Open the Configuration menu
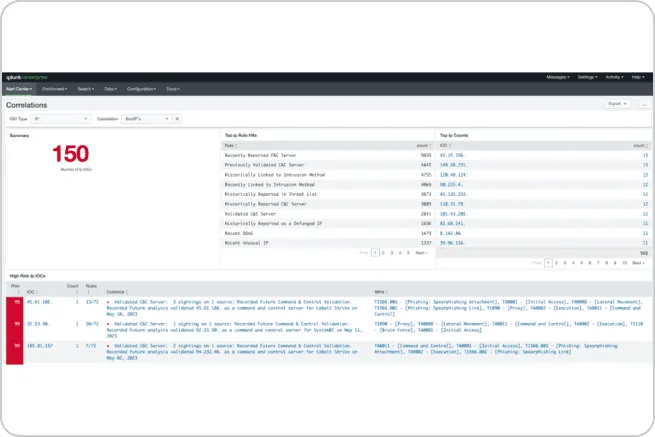This screenshot has height=437, width=655. pos(142,89)
